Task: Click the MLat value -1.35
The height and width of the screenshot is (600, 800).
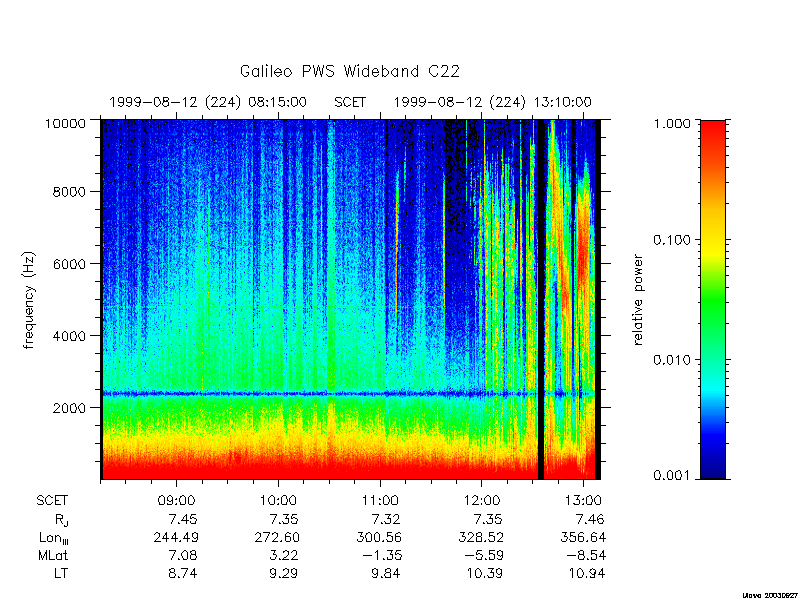Action: 381,555
